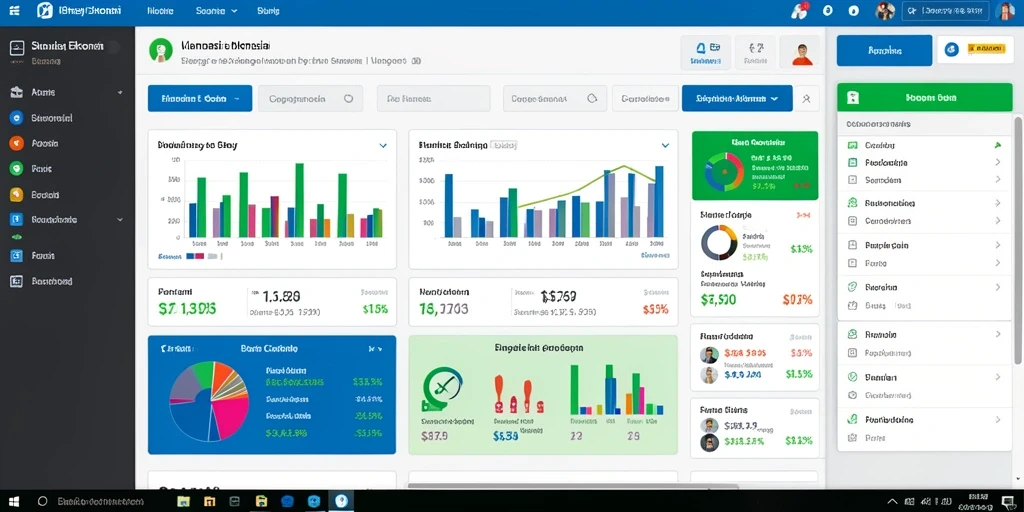
Task: Open the blue dropdown button at the right of the filter row
Action: pos(737,99)
